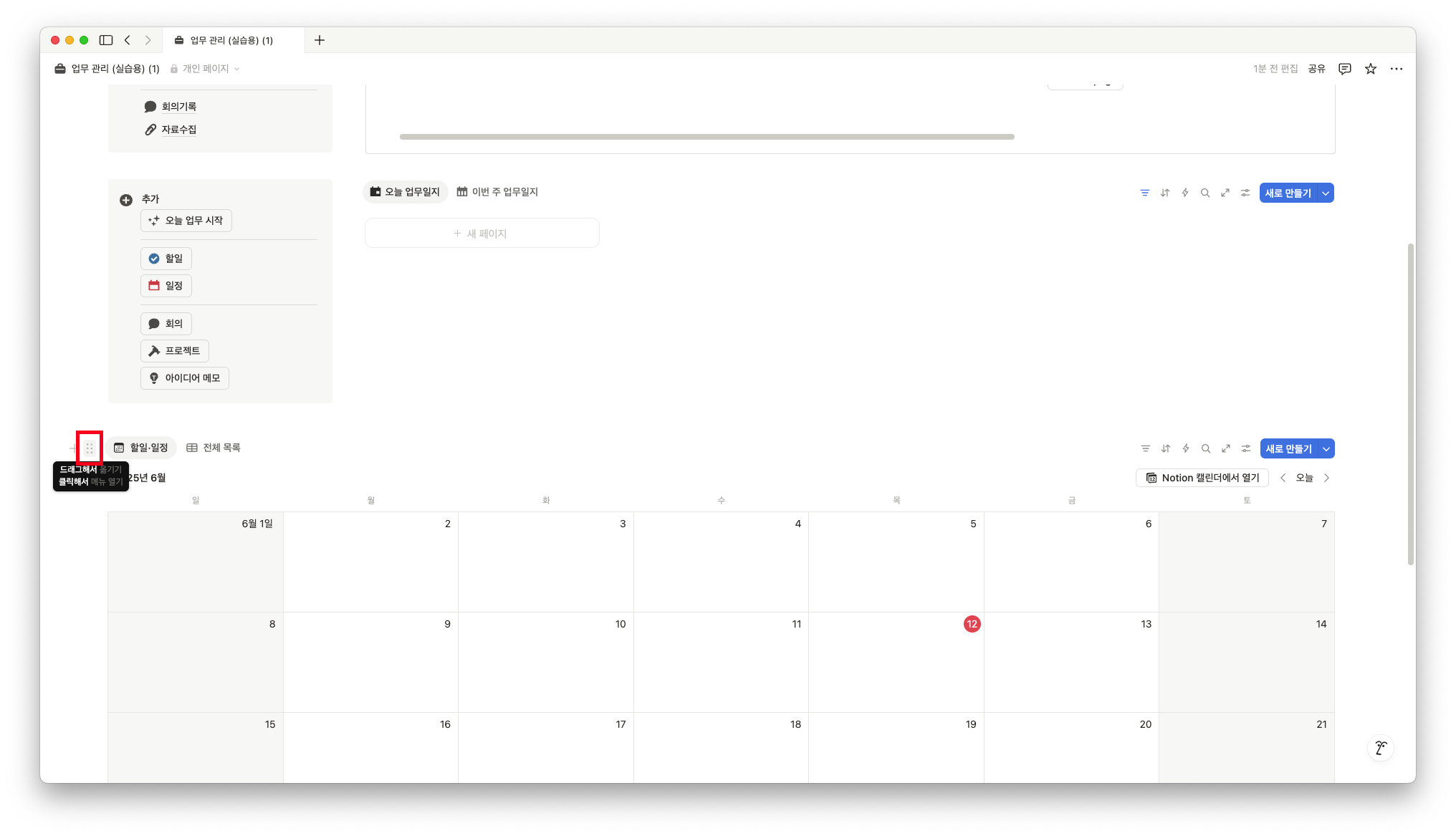Click filter icon in upper database toolbar
The width and height of the screenshot is (1456, 836).
click(x=1145, y=193)
